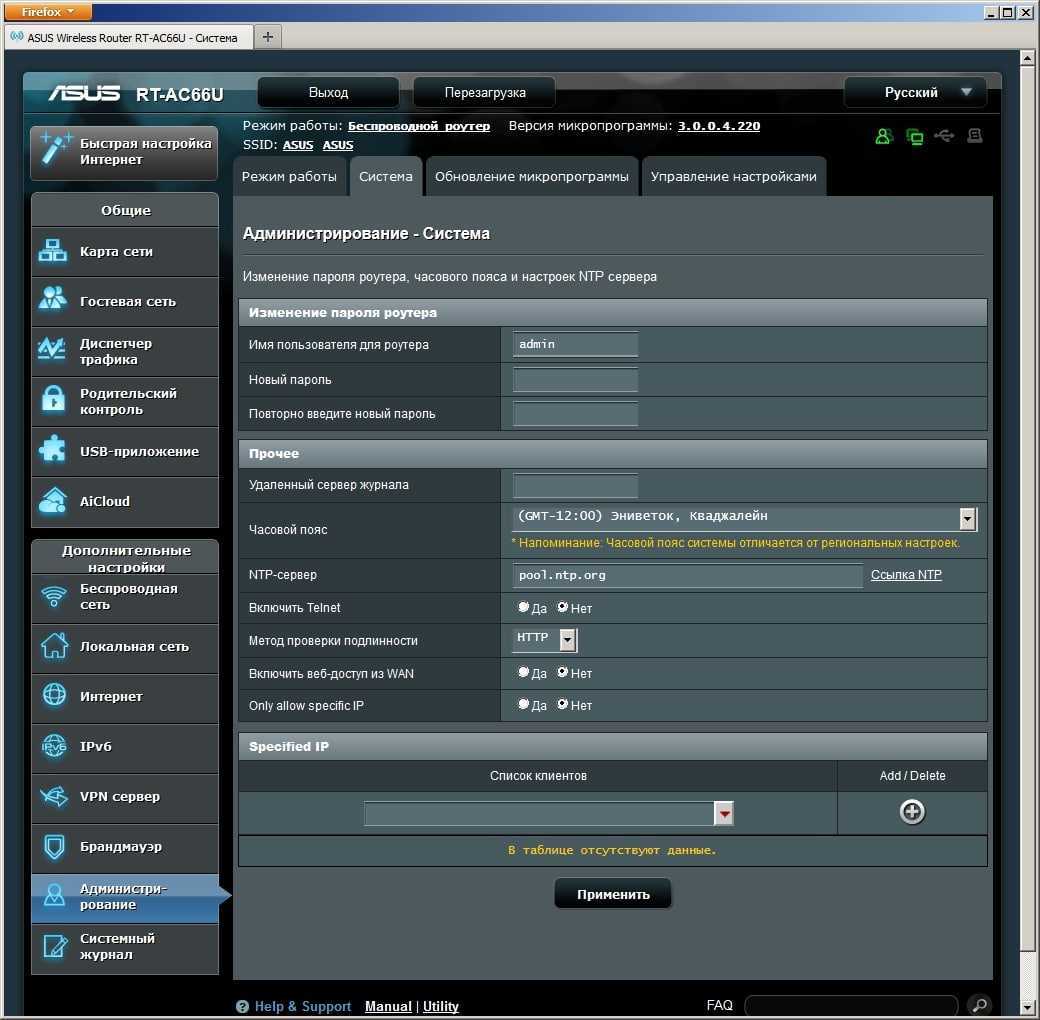Click the FAQ search magnifier icon
This screenshot has height=1020, width=1040.
click(979, 1005)
